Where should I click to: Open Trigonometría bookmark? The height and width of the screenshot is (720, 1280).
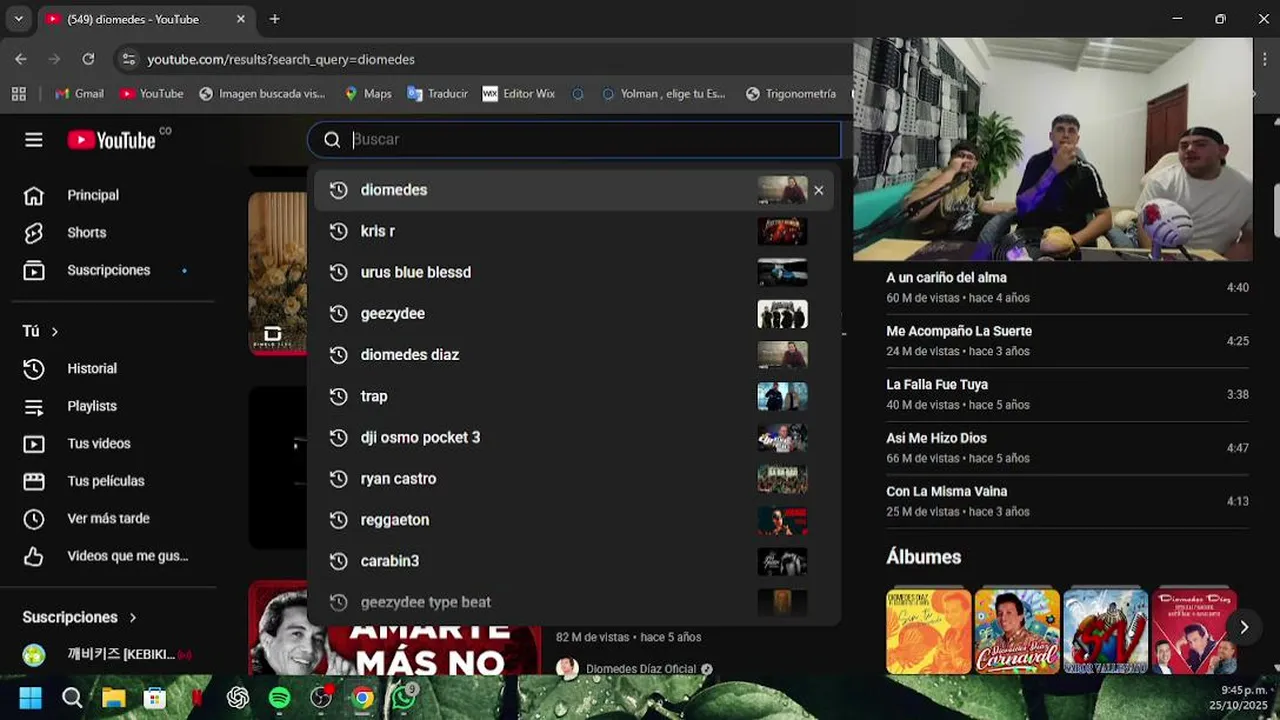[790, 93]
